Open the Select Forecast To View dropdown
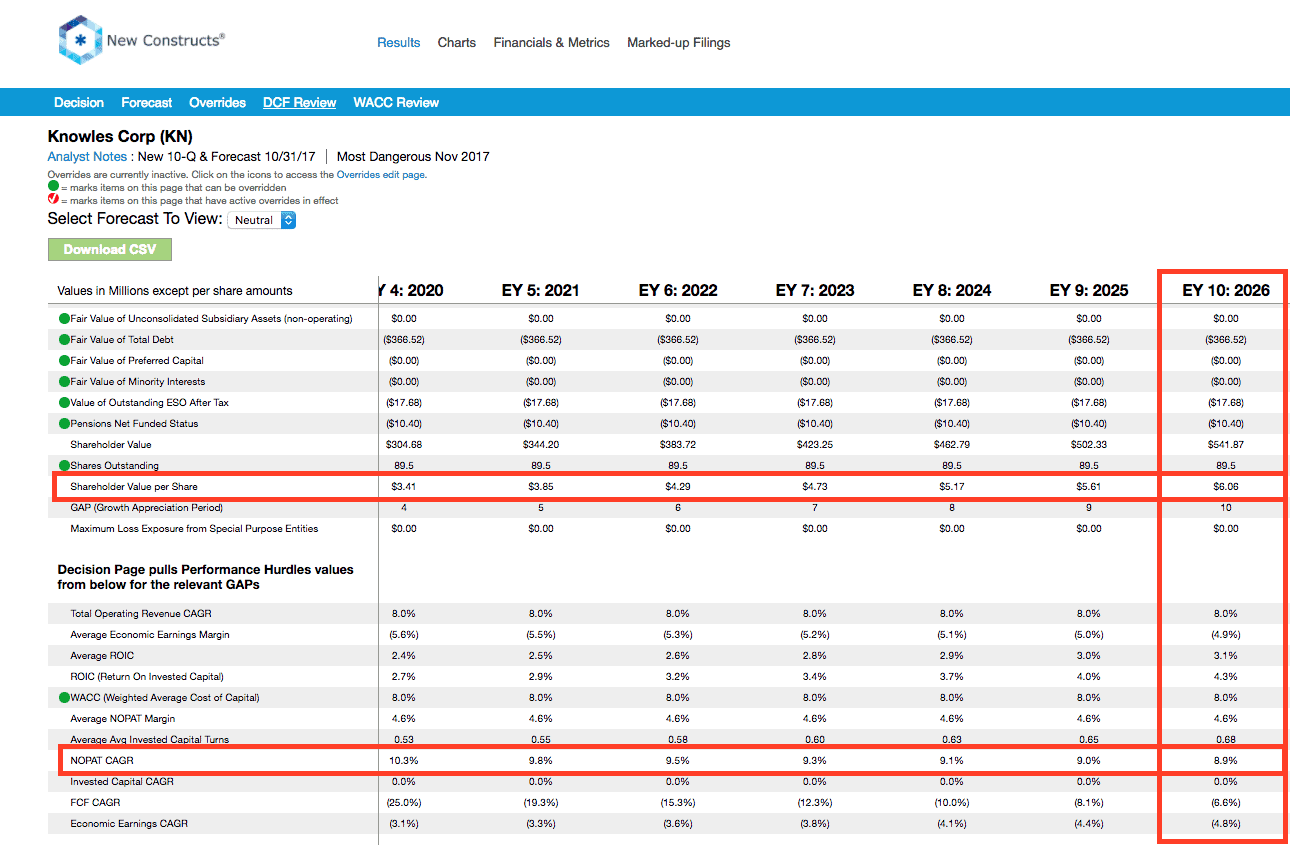 (x=262, y=220)
